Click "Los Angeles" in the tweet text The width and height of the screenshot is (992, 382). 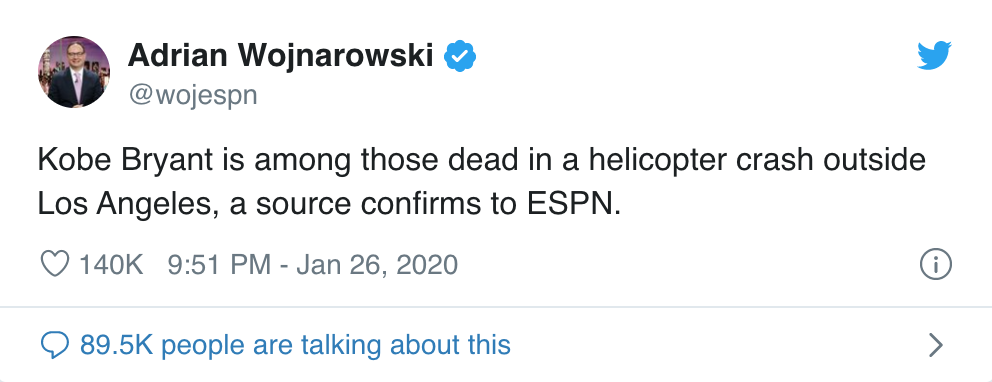pos(129,205)
